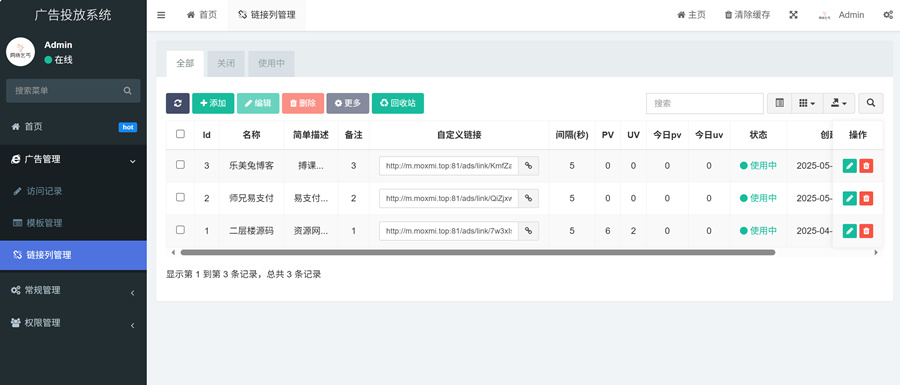This screenshot has height=385, width=900.
Task: Click the 名称 column header
Action: [251, 135]
